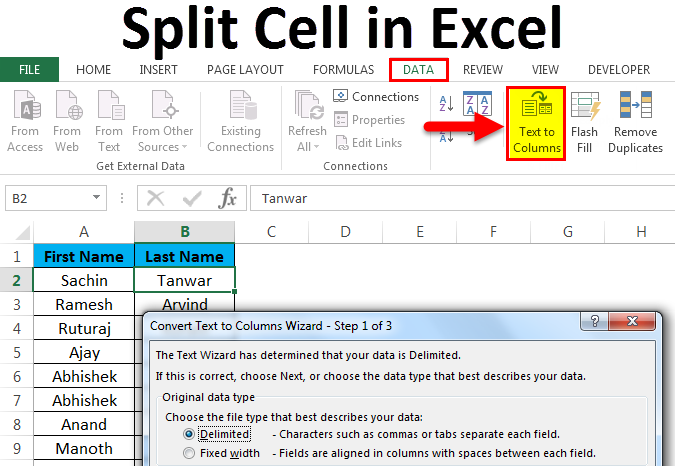Click the Sort A to Z icon
Viewport: 675px width, 466px height.
[445, 102]
